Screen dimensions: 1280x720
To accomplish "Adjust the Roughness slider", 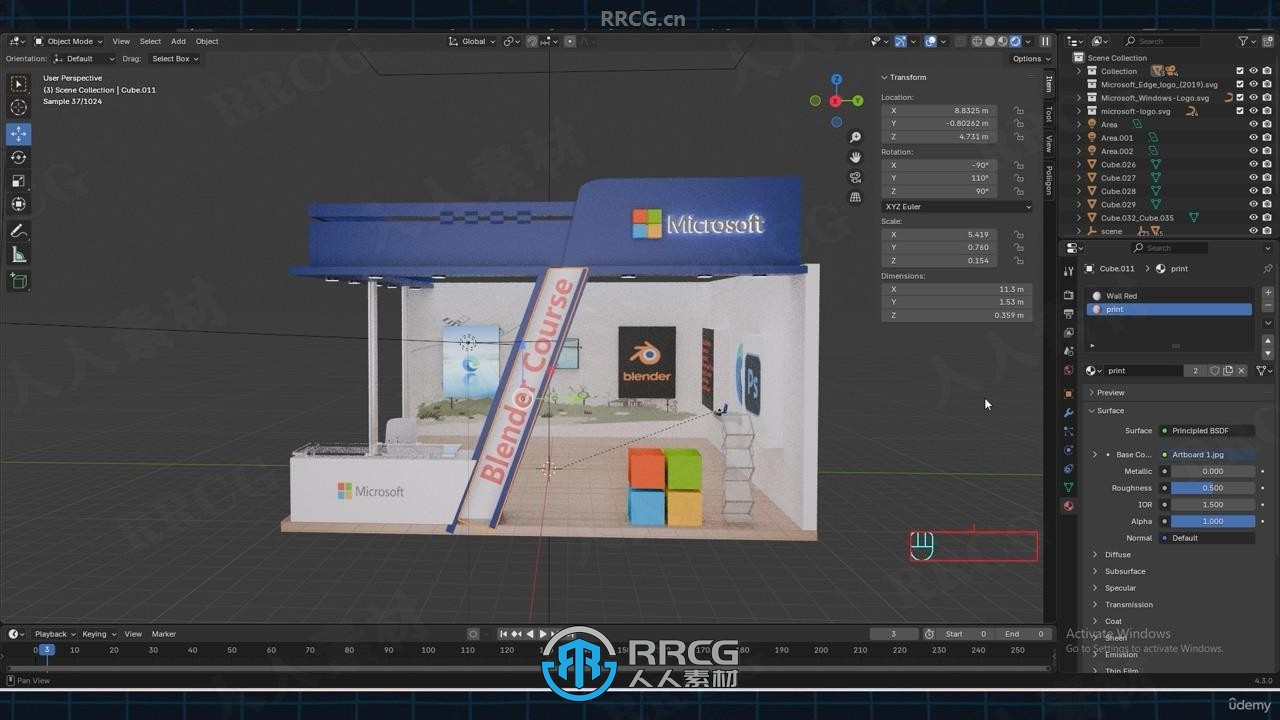I will click(x=1213, y=488).
